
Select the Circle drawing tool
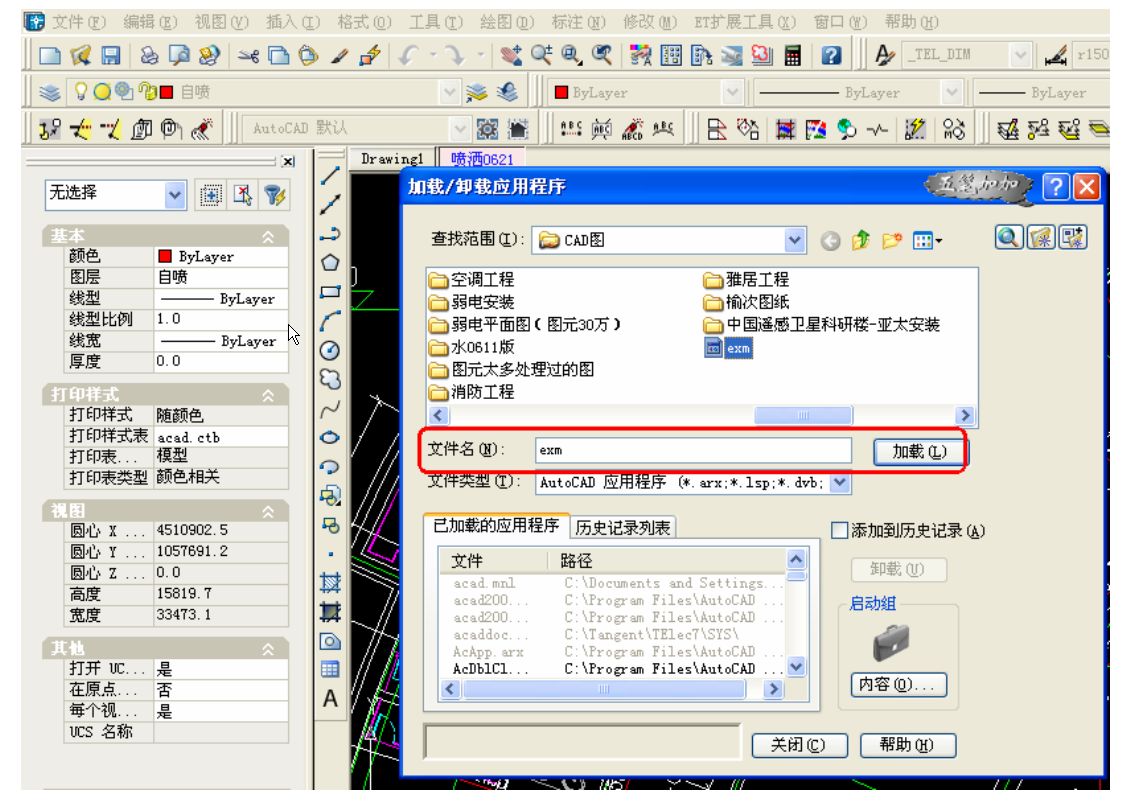pos(330,350)
